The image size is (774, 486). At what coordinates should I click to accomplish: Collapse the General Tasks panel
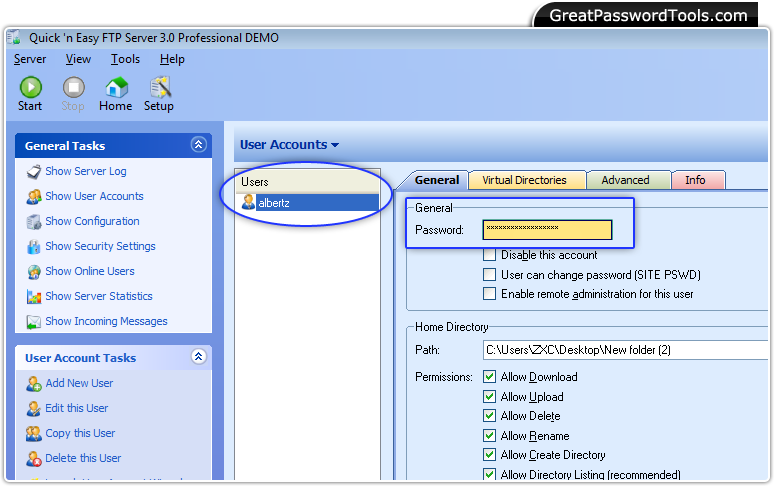(x=198, y=145)
